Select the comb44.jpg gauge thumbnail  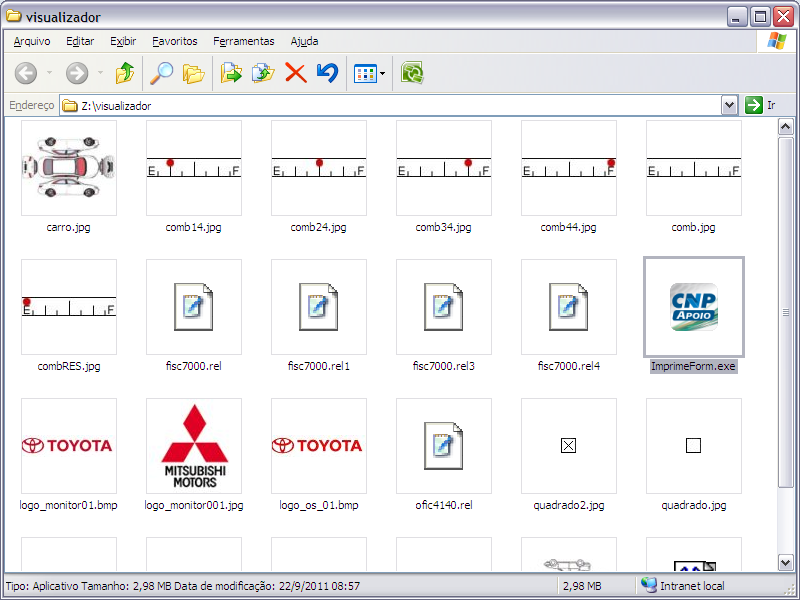coord(569,168)
